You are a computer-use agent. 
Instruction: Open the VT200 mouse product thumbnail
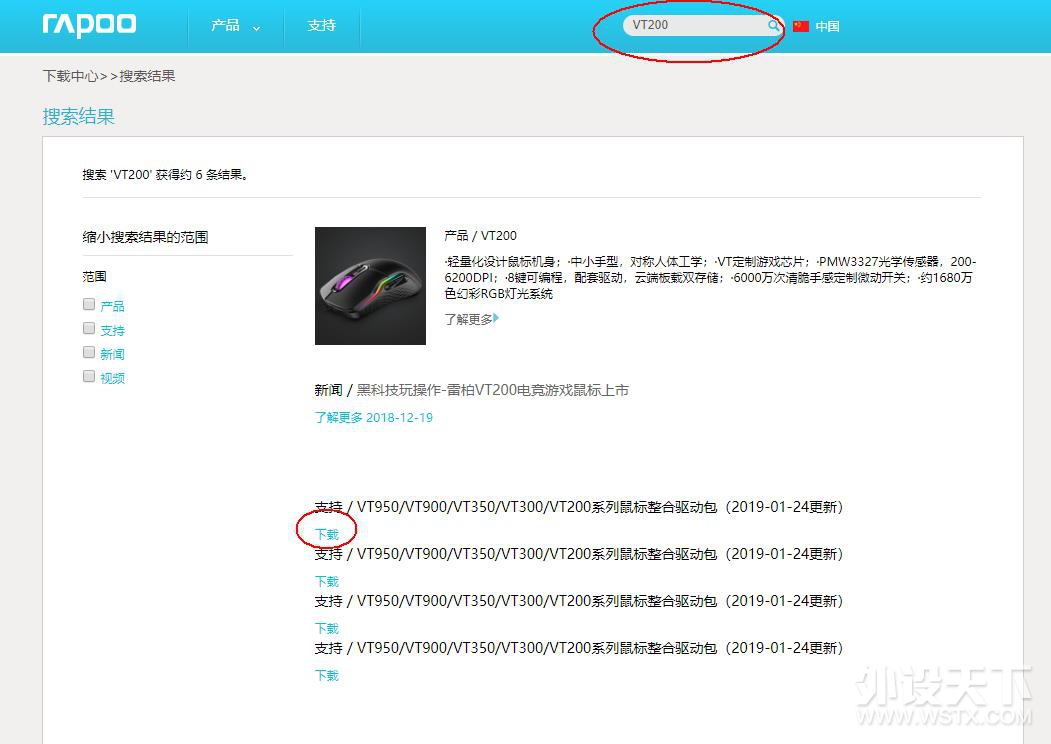[x=370, y=286]
